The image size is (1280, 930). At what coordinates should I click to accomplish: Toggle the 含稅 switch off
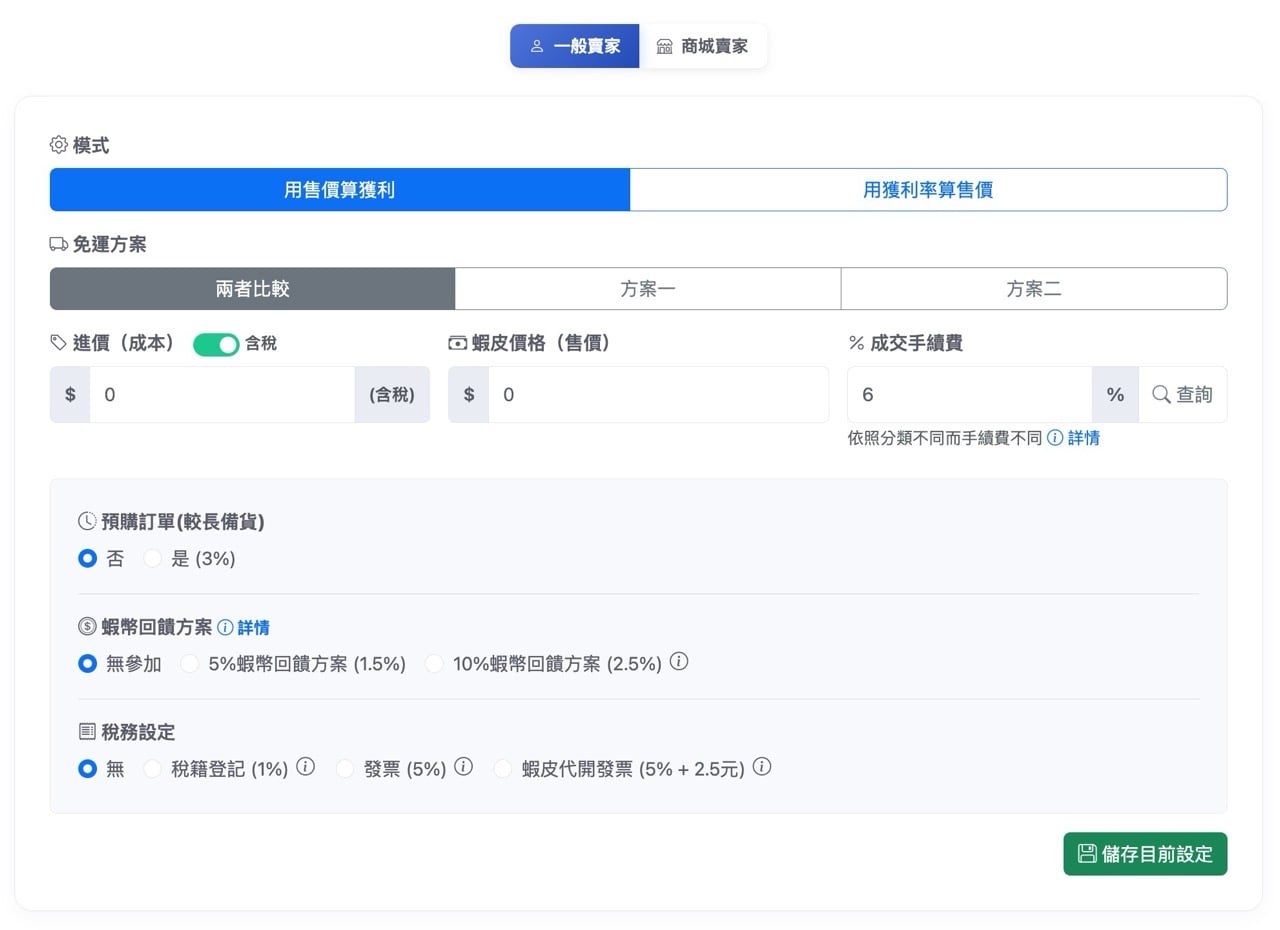pos(216,343)
